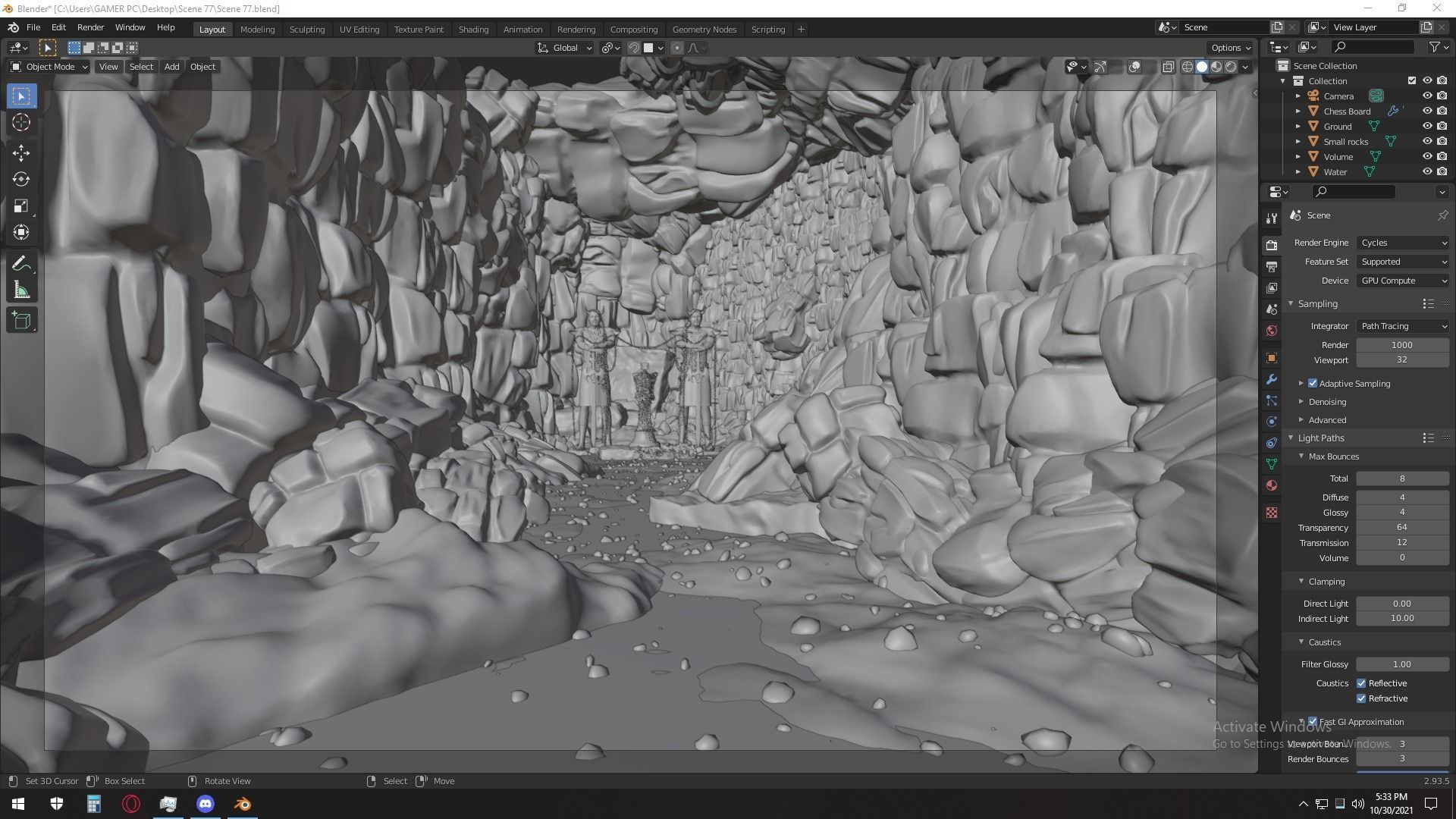Choose the Annotate pencil tool
Viewport: 1456px width, 819px height.
(x=20, y=263)
